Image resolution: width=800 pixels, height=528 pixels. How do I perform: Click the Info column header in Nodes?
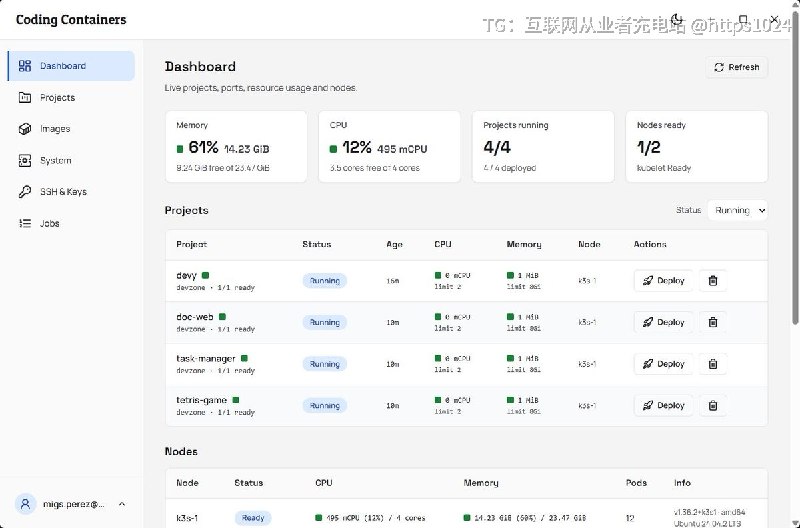682,483
